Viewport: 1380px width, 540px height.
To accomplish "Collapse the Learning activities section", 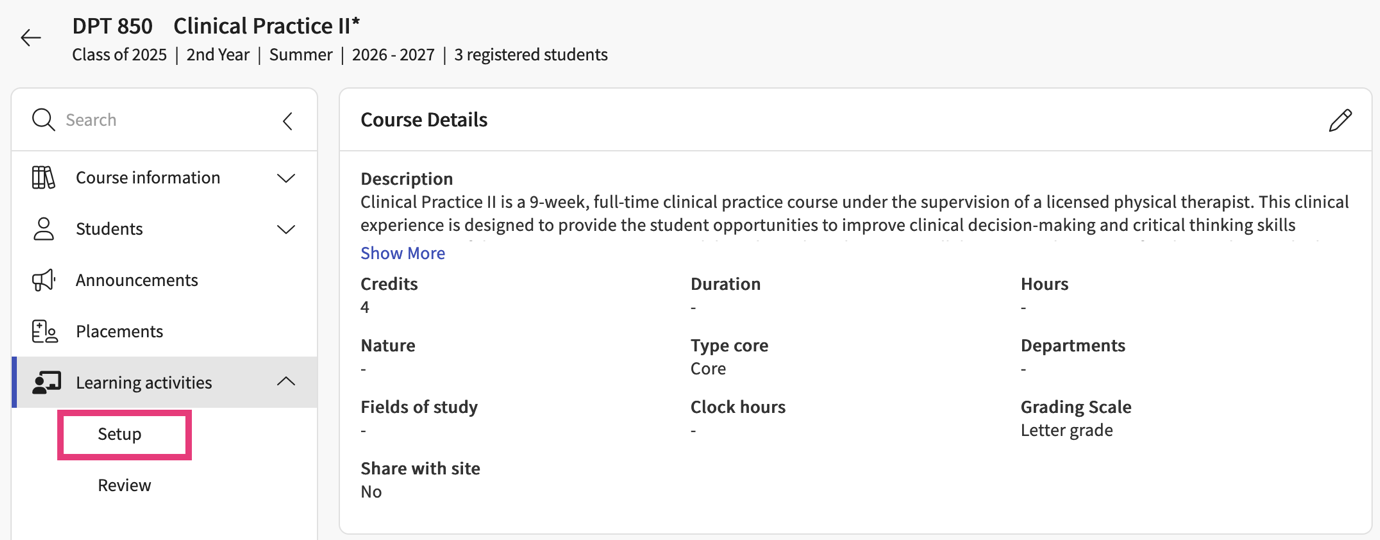I will (286, 382).
